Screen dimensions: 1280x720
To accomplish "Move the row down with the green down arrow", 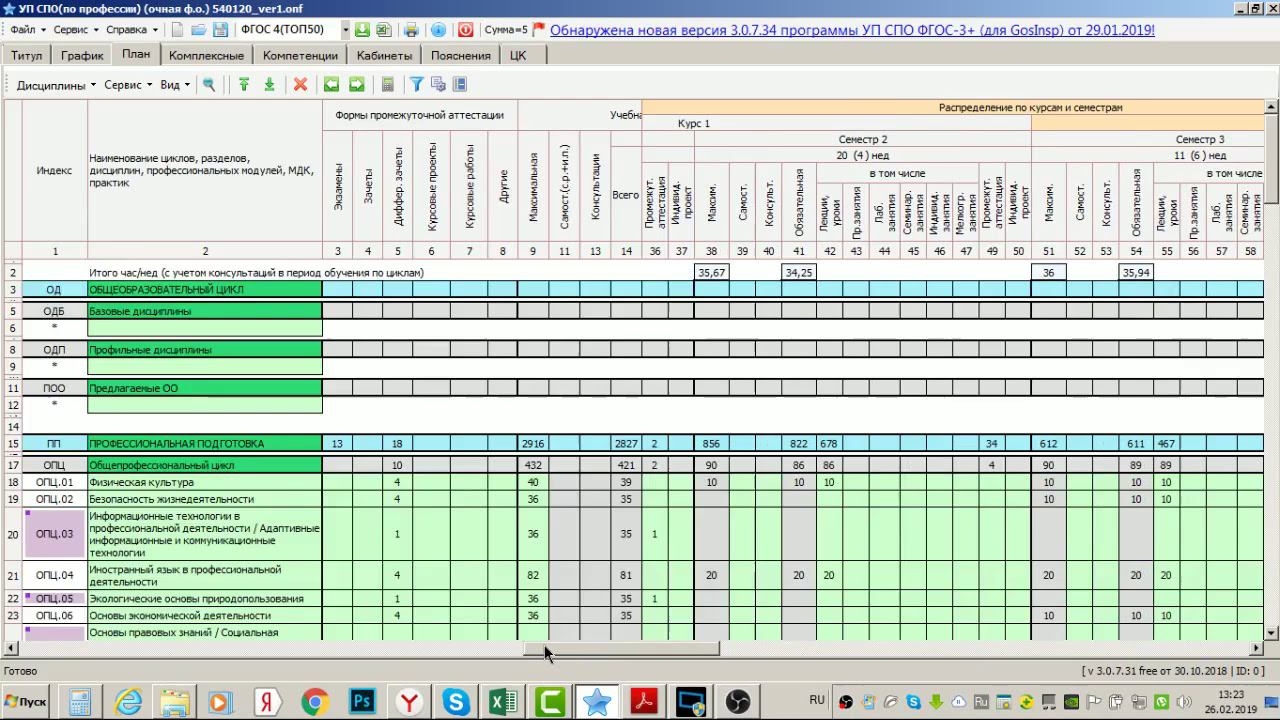I will [269, 85].
